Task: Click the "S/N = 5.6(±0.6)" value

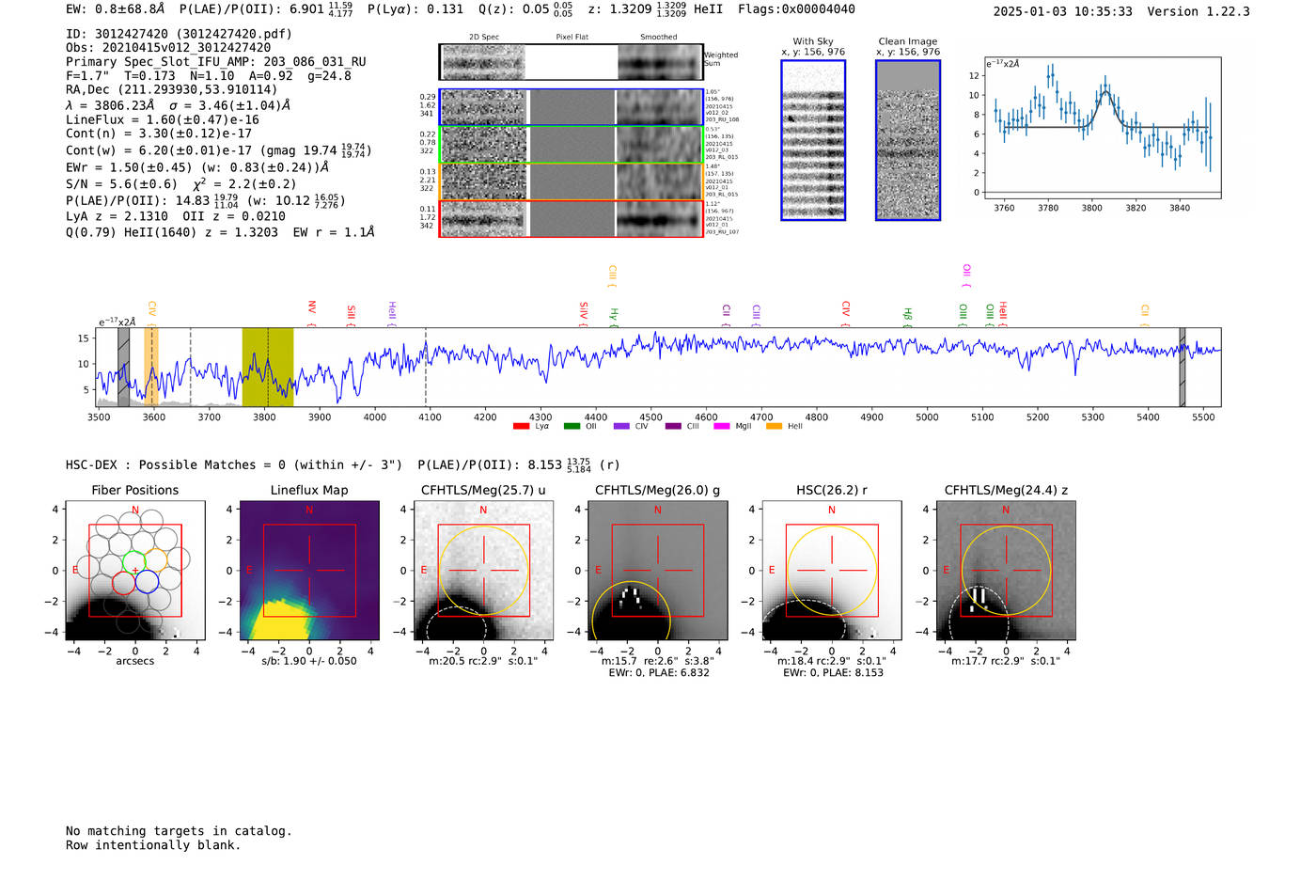Action: (x=121, y=184)
